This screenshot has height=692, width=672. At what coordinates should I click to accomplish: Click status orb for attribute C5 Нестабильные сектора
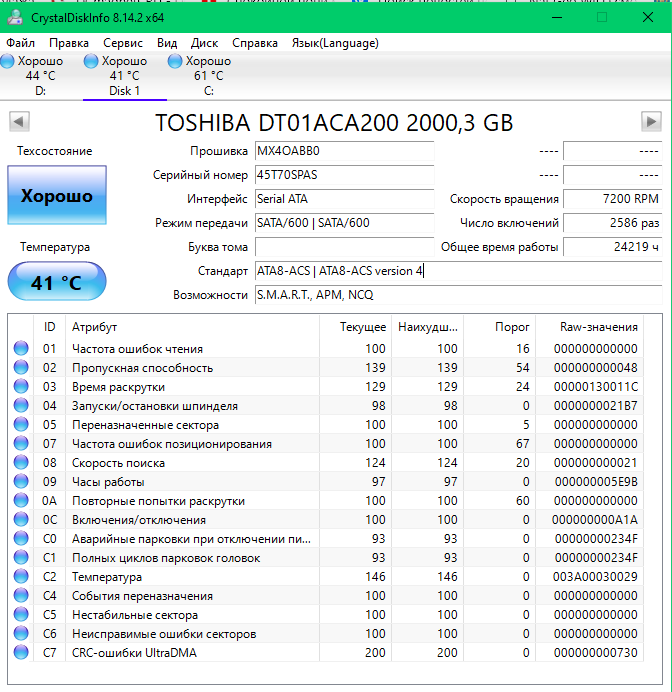[21, 614]
